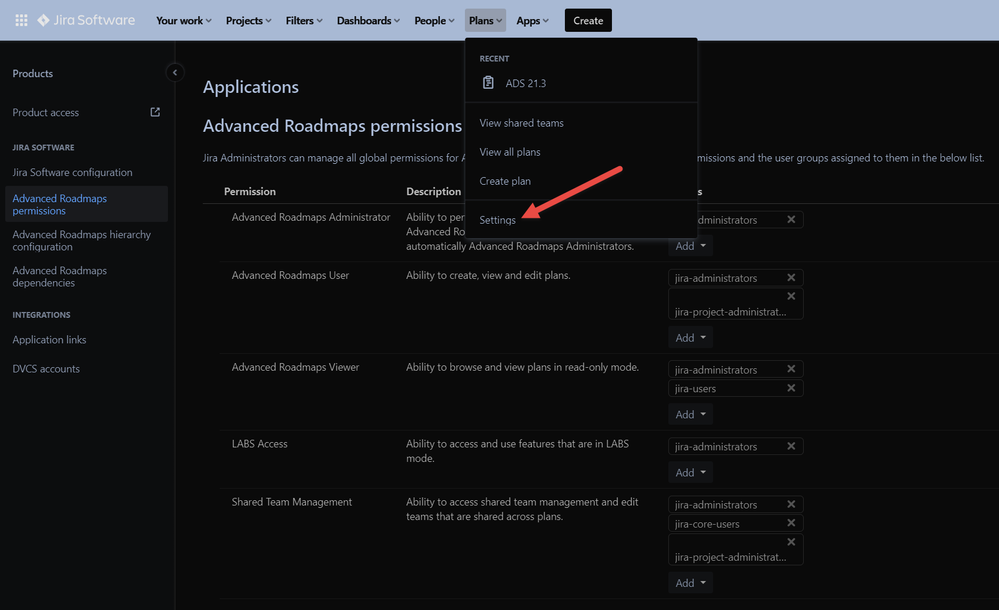This screenshot has width=999, height=610.
Task: Click jira-users group in Viewer row
Action: point(695,388)
